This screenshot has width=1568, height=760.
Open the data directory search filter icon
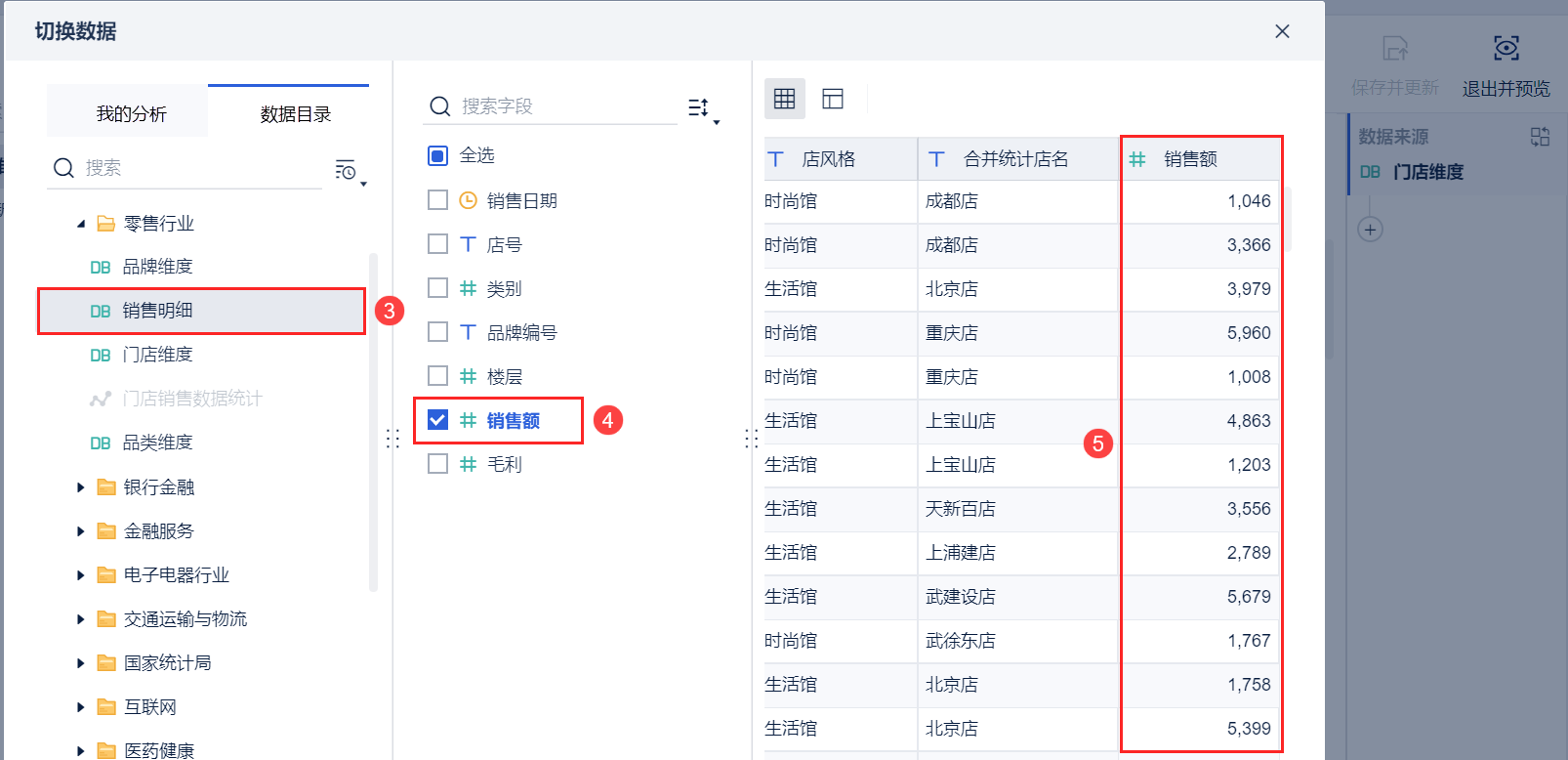coord(349,171)
